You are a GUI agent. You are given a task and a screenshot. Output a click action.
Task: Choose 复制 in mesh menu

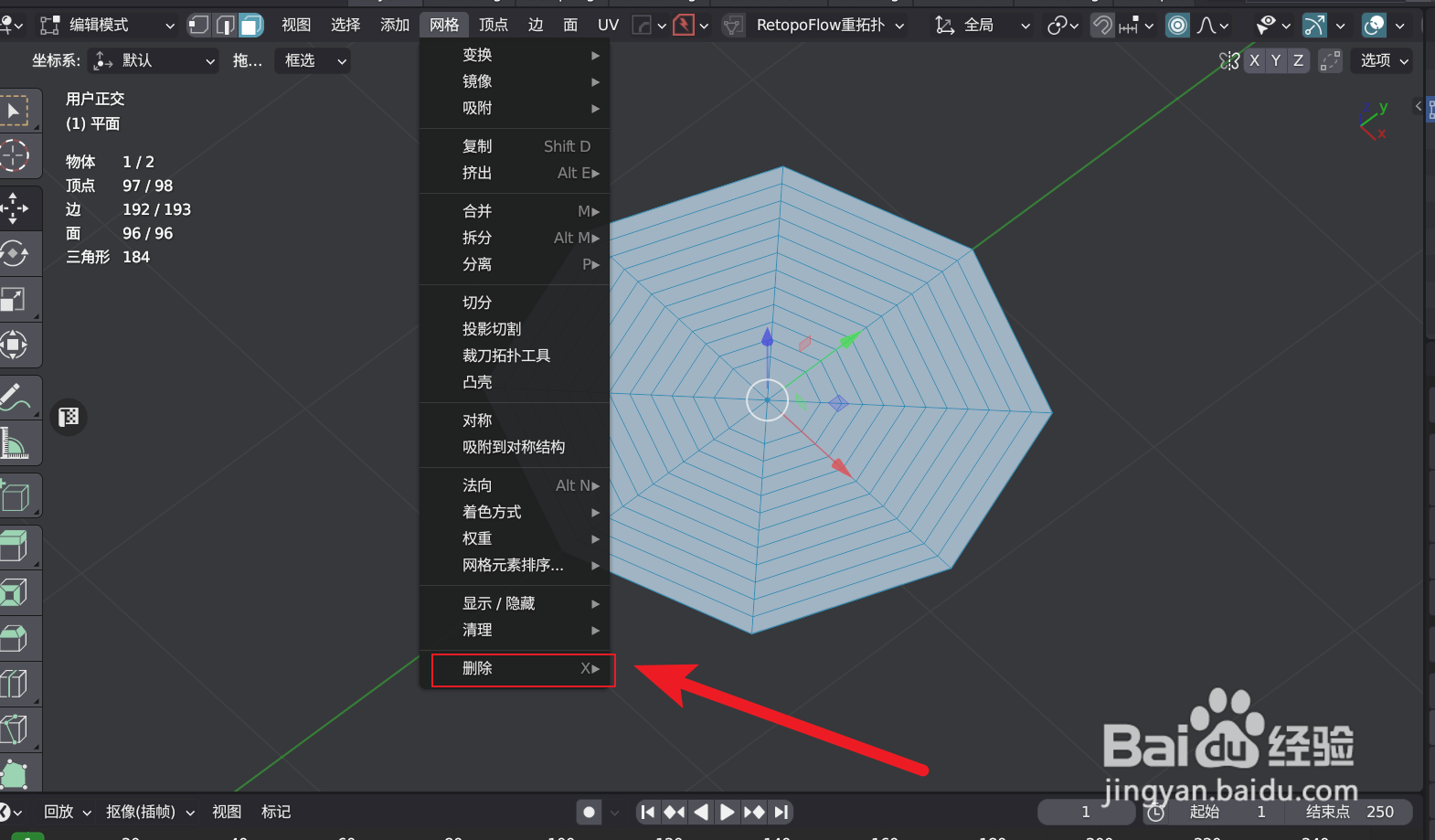click(x=515, y=146)
